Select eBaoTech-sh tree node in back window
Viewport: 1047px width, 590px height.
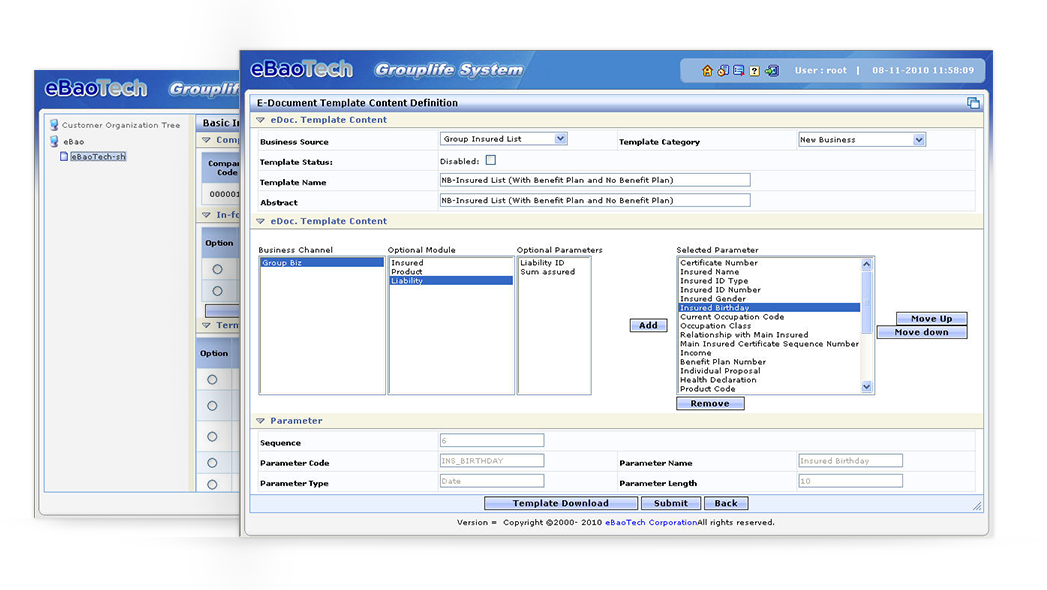[x=98, y=156]
